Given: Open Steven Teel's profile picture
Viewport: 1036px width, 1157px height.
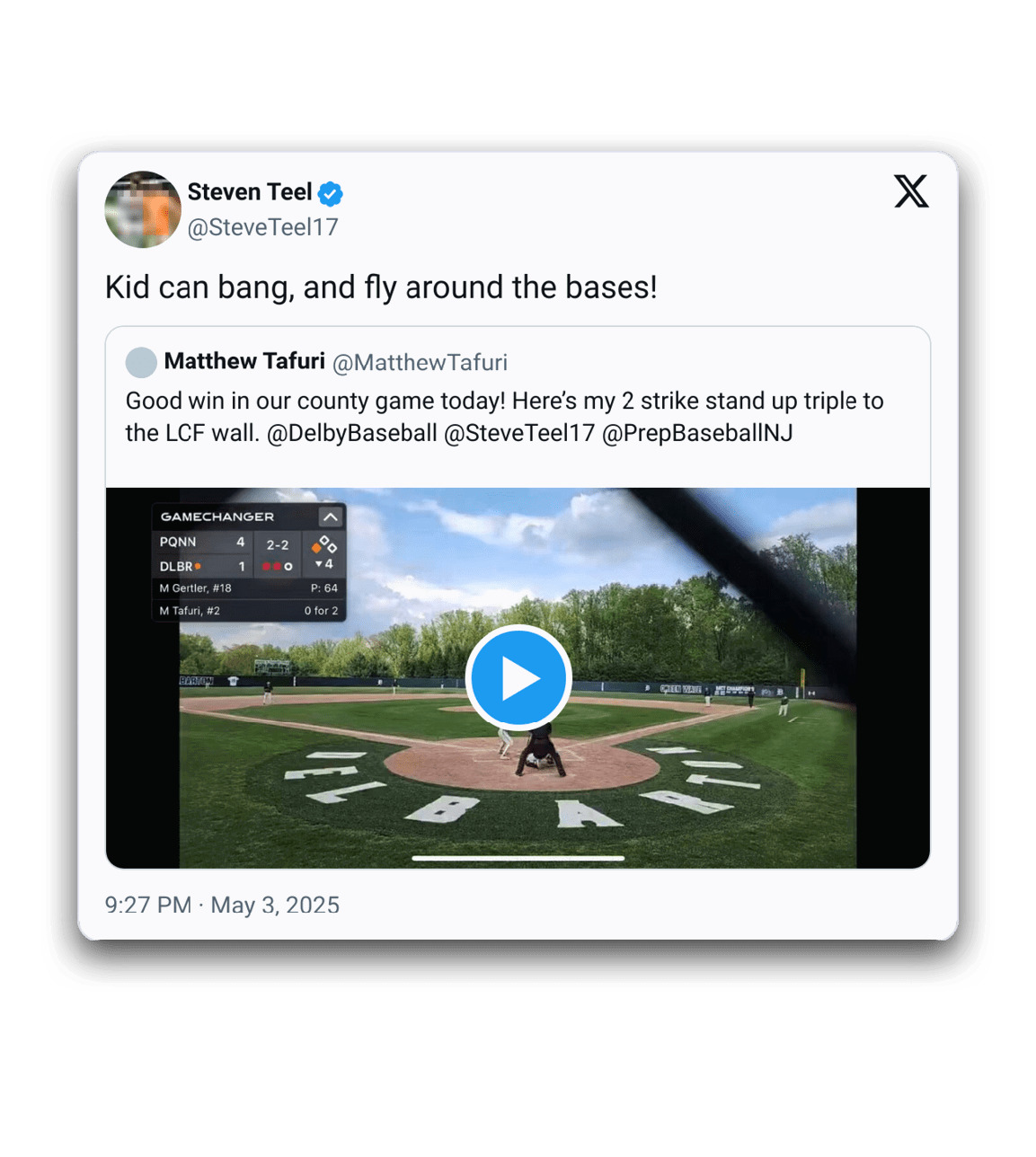Looking at the screenshot, I should tap(143, 209).
